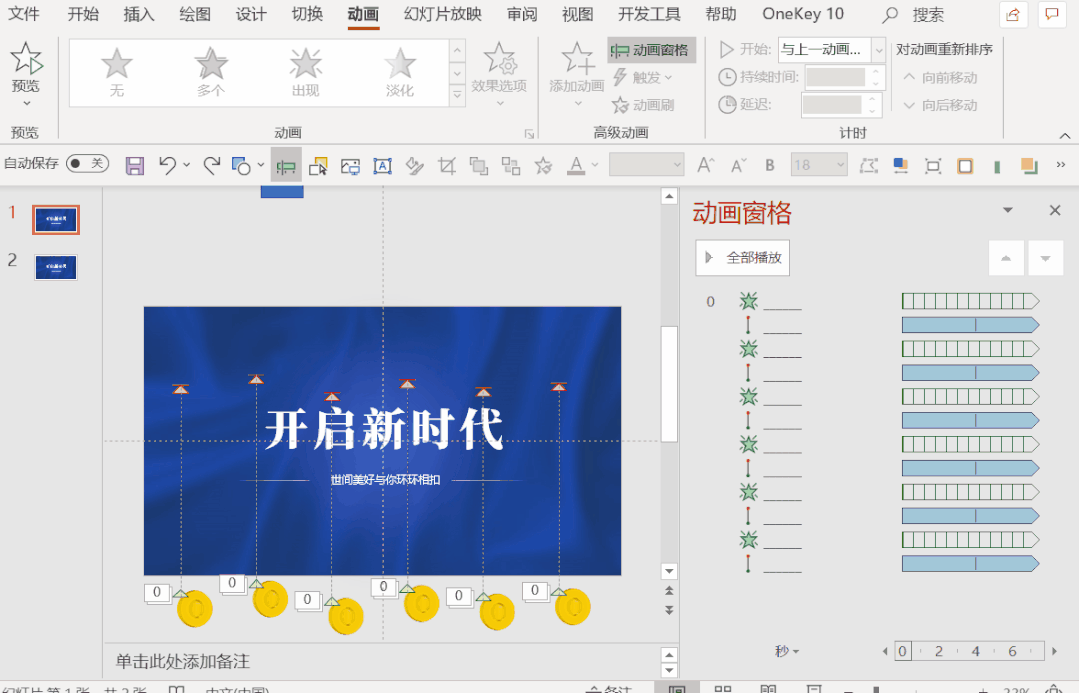
Task: Click the Play All (全部播放) button
Action: (x=743, y=258)
